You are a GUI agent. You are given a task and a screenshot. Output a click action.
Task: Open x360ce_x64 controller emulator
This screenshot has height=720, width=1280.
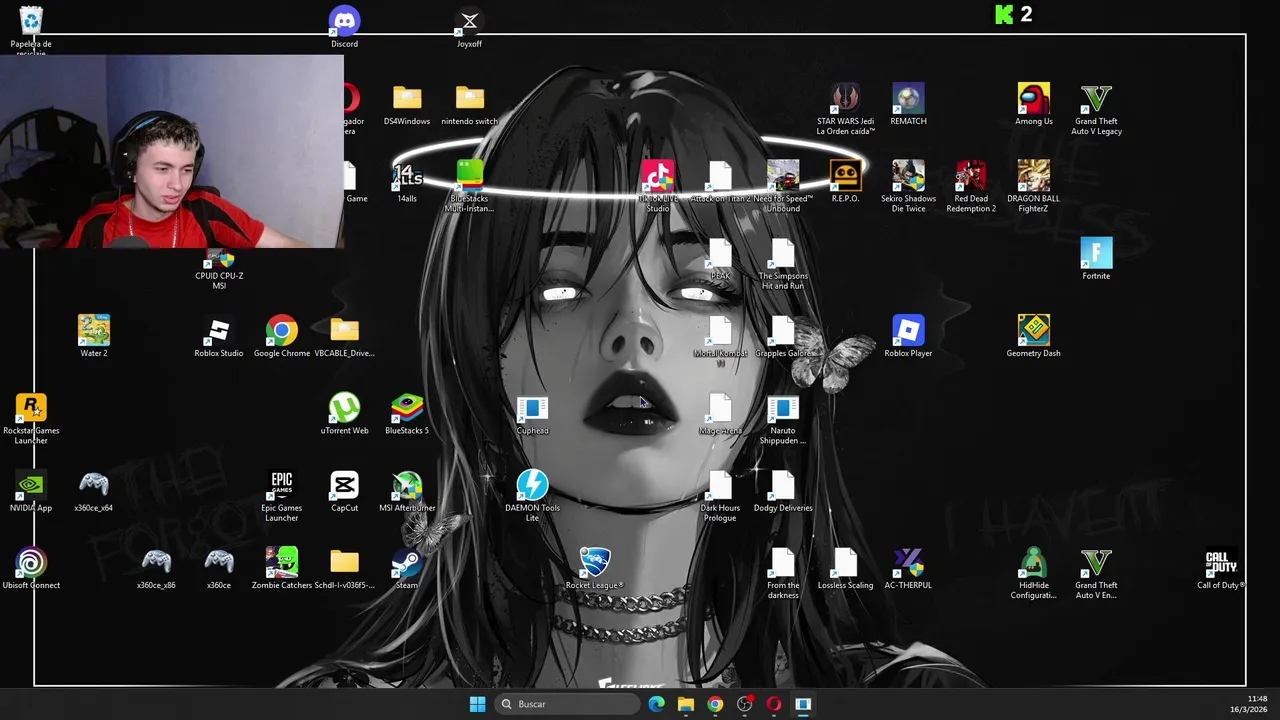pyautogui.click(x=94, y=491)
